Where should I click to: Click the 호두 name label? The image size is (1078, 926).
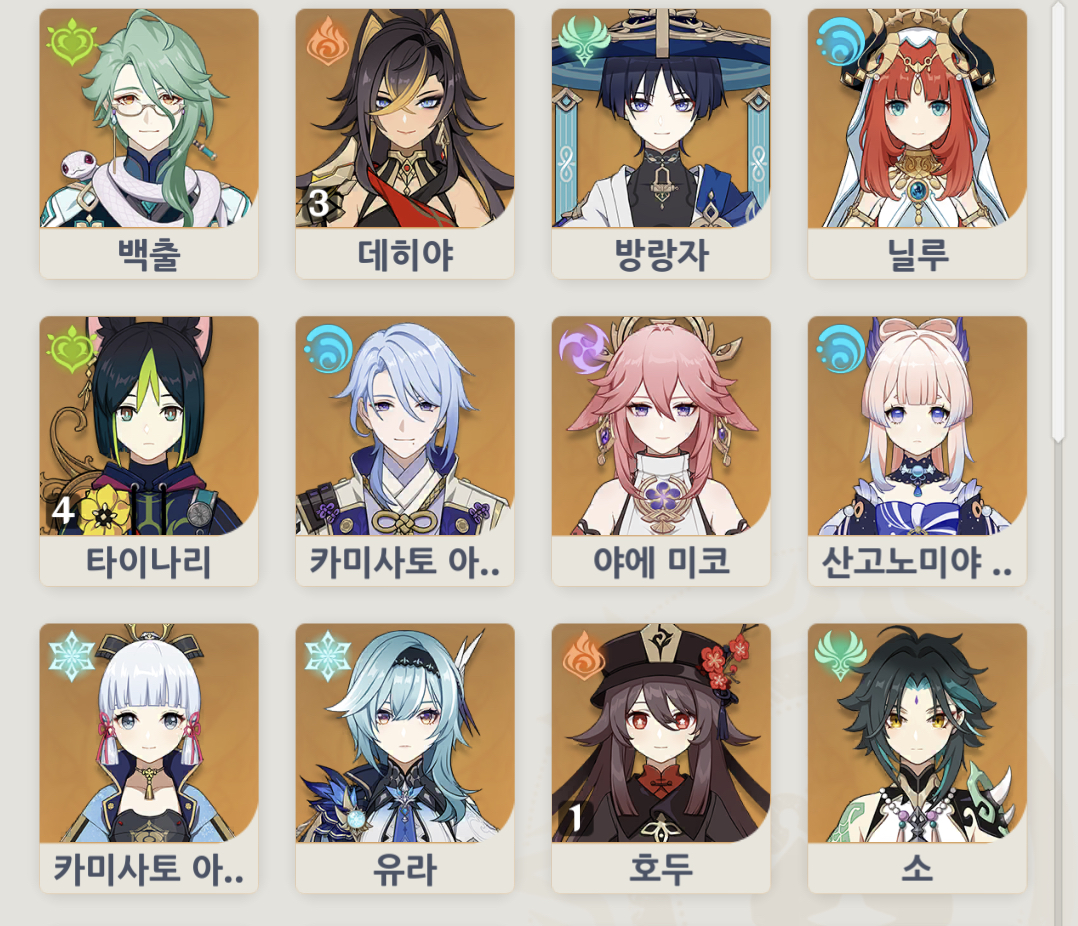pos(661,869)
